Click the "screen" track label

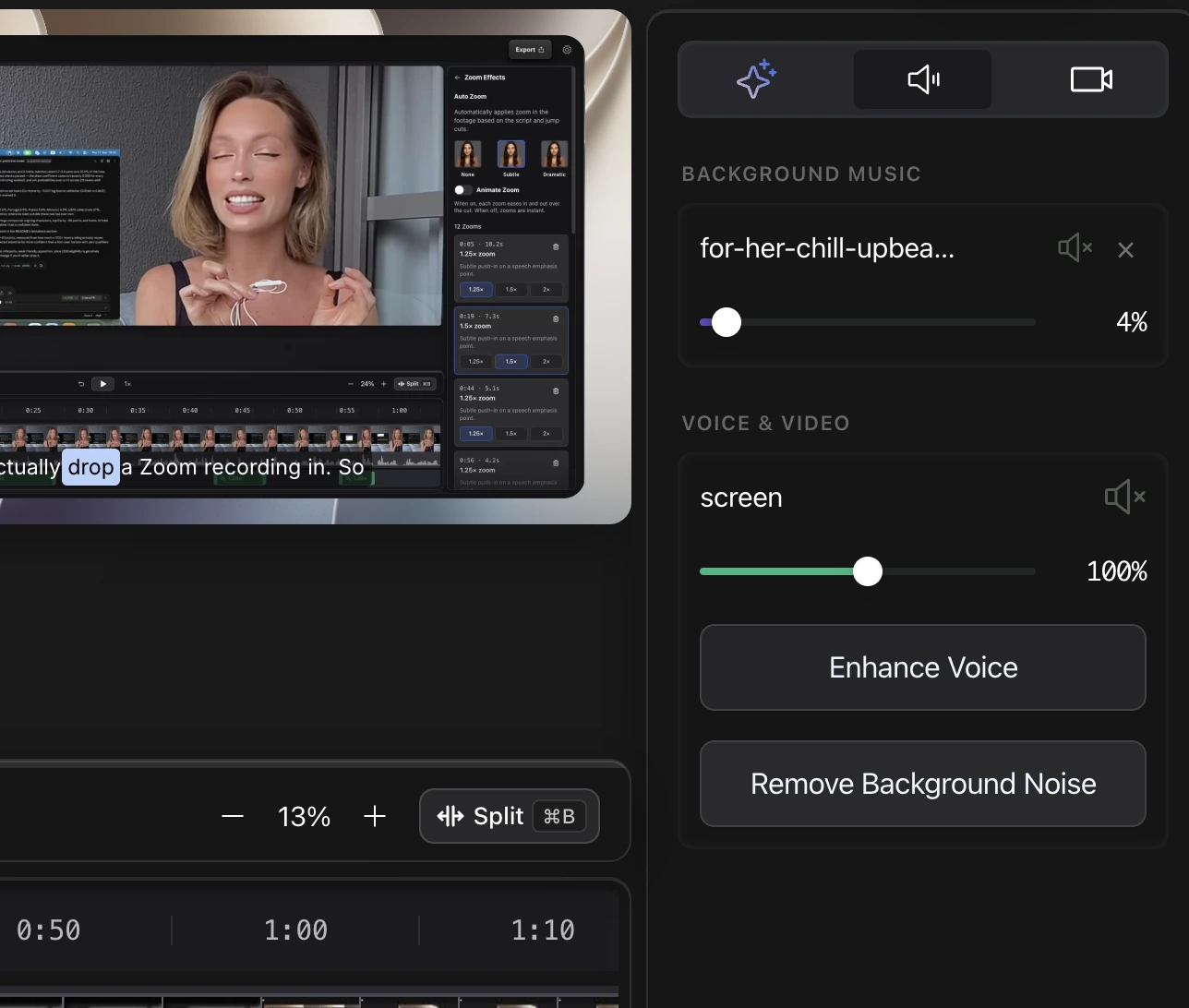(741, 498)
